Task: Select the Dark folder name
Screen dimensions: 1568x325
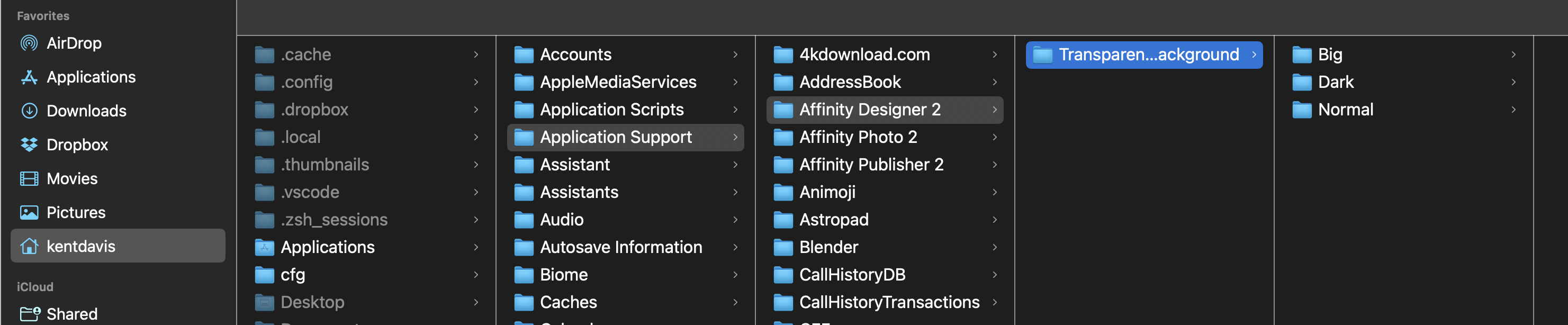Action: coord(1336,82)
